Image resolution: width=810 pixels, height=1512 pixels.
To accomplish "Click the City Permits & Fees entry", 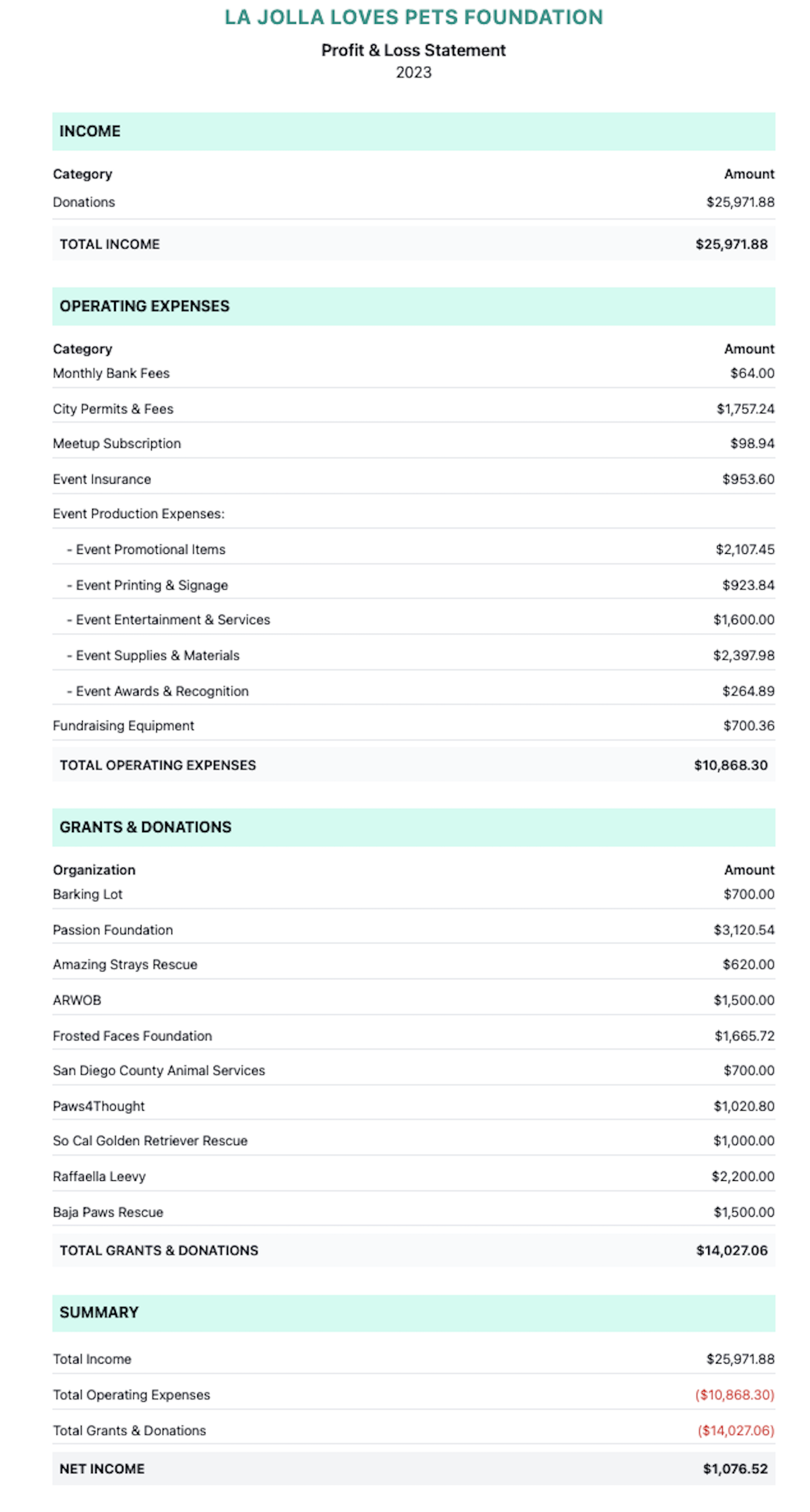I will (112, 409).
